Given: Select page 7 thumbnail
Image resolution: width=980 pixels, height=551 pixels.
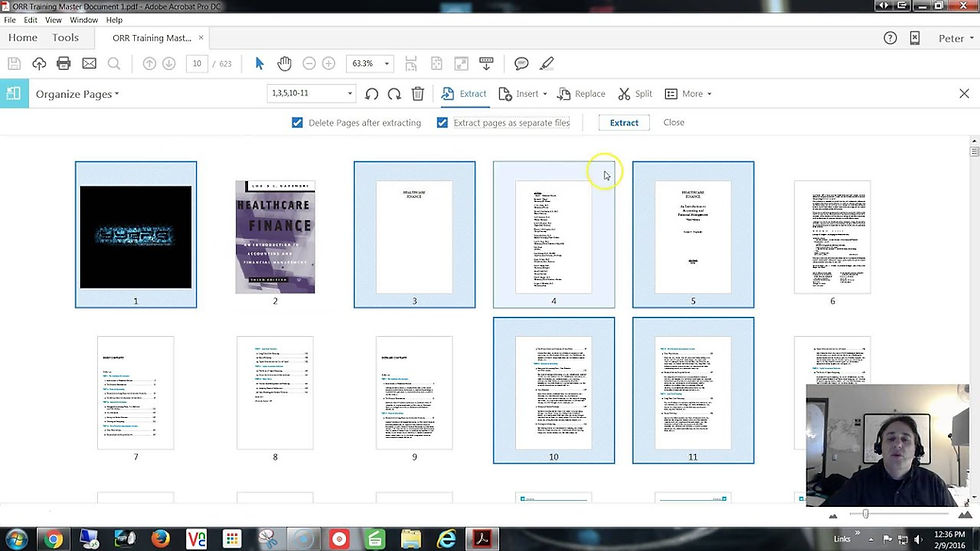Looking at the screenshot, I should 136,393.
